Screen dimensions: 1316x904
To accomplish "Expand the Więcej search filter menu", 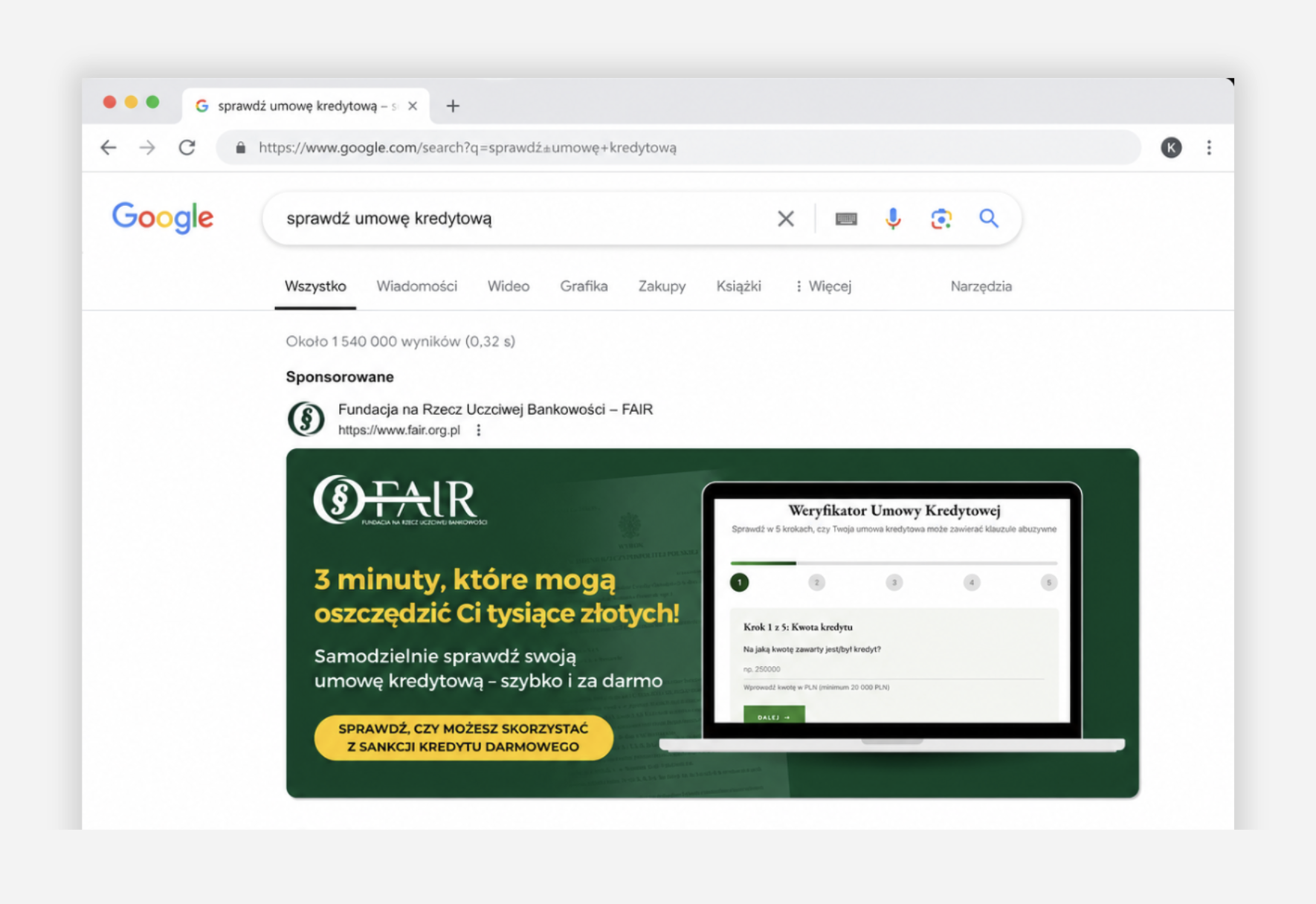I will tap(823, 286).
